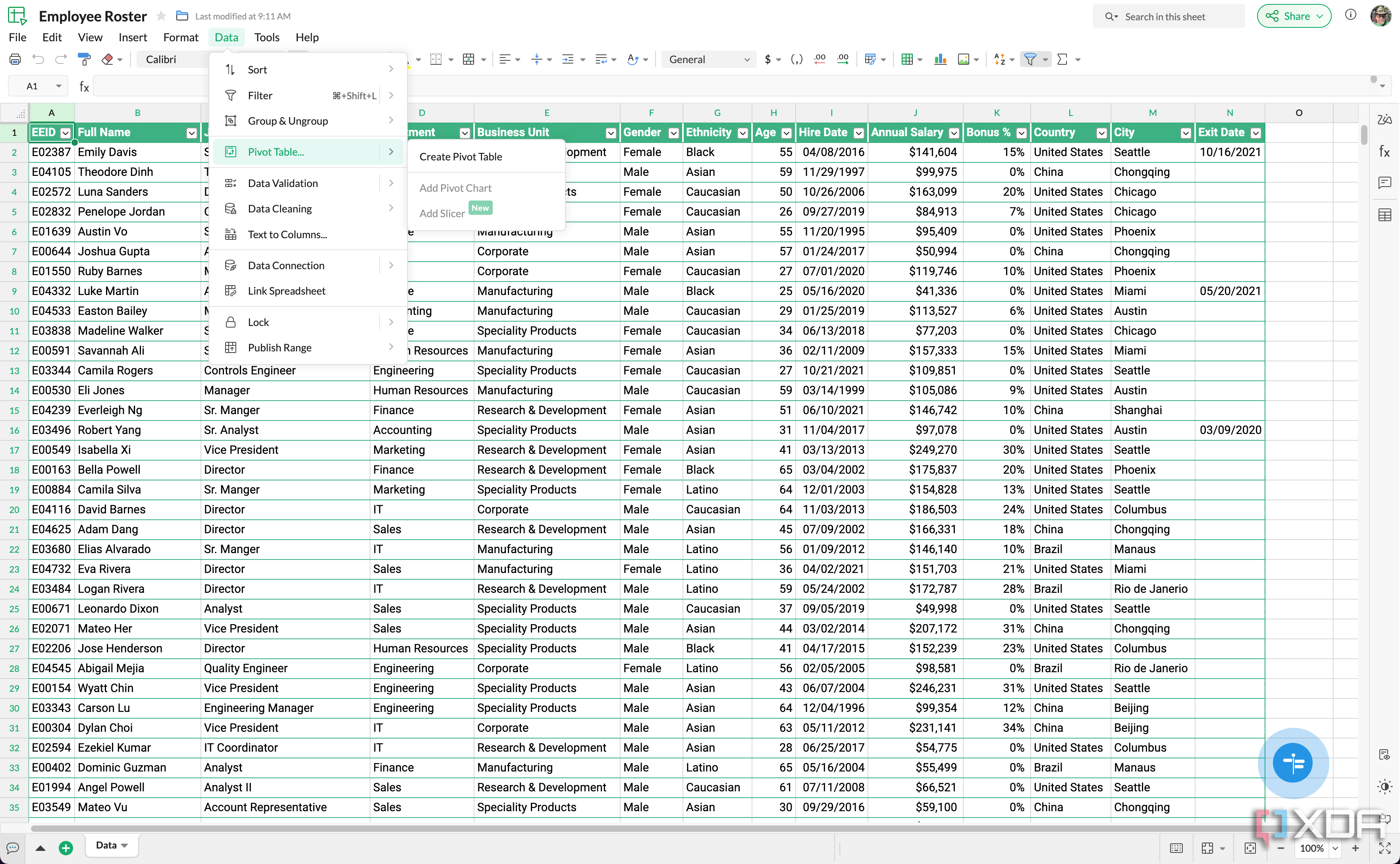
Task: Click the AutoSum sigma icon
Action: [x=1062, y=60]
